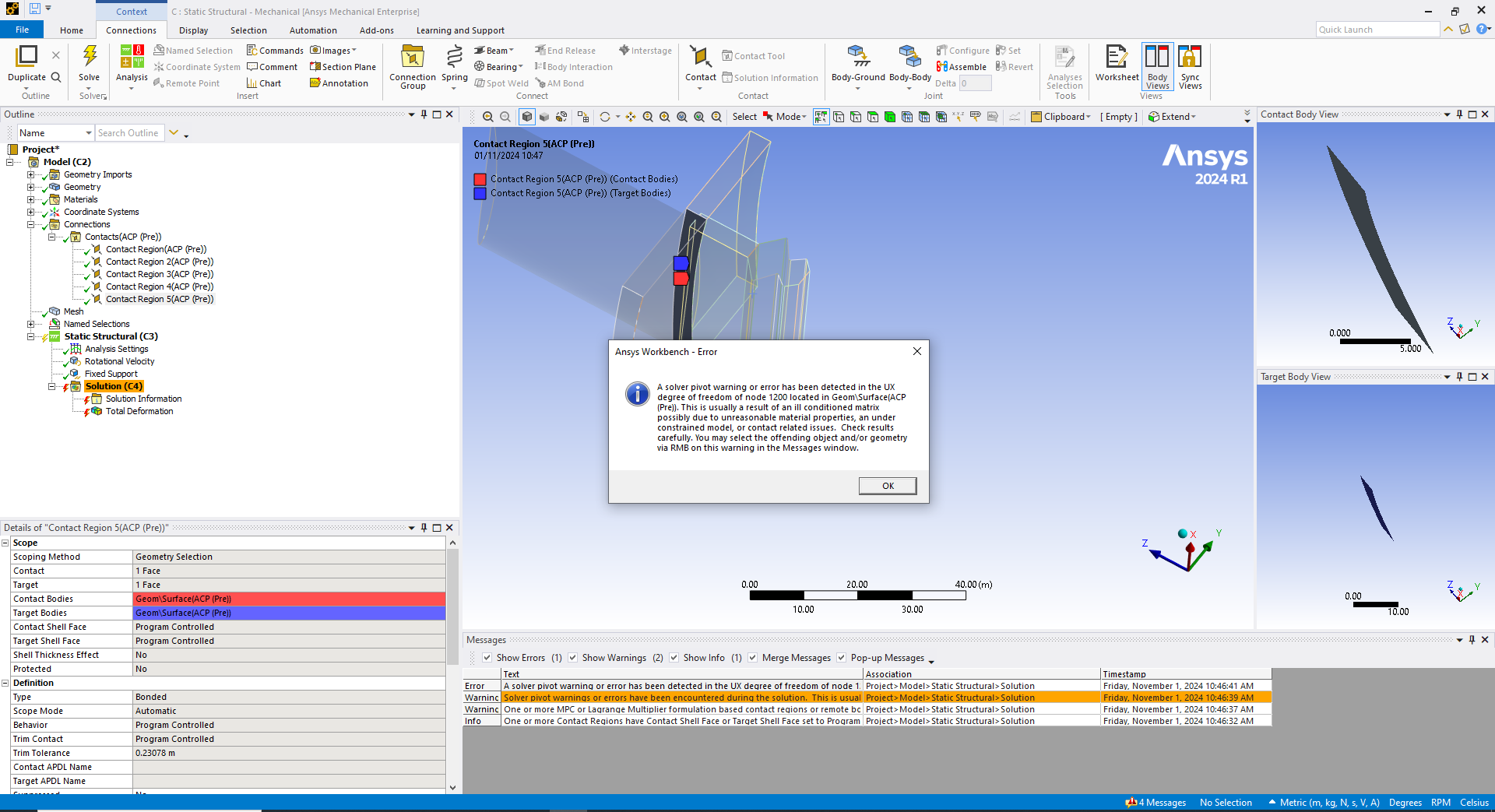Click the Sync Views icon

point(1190,57)
